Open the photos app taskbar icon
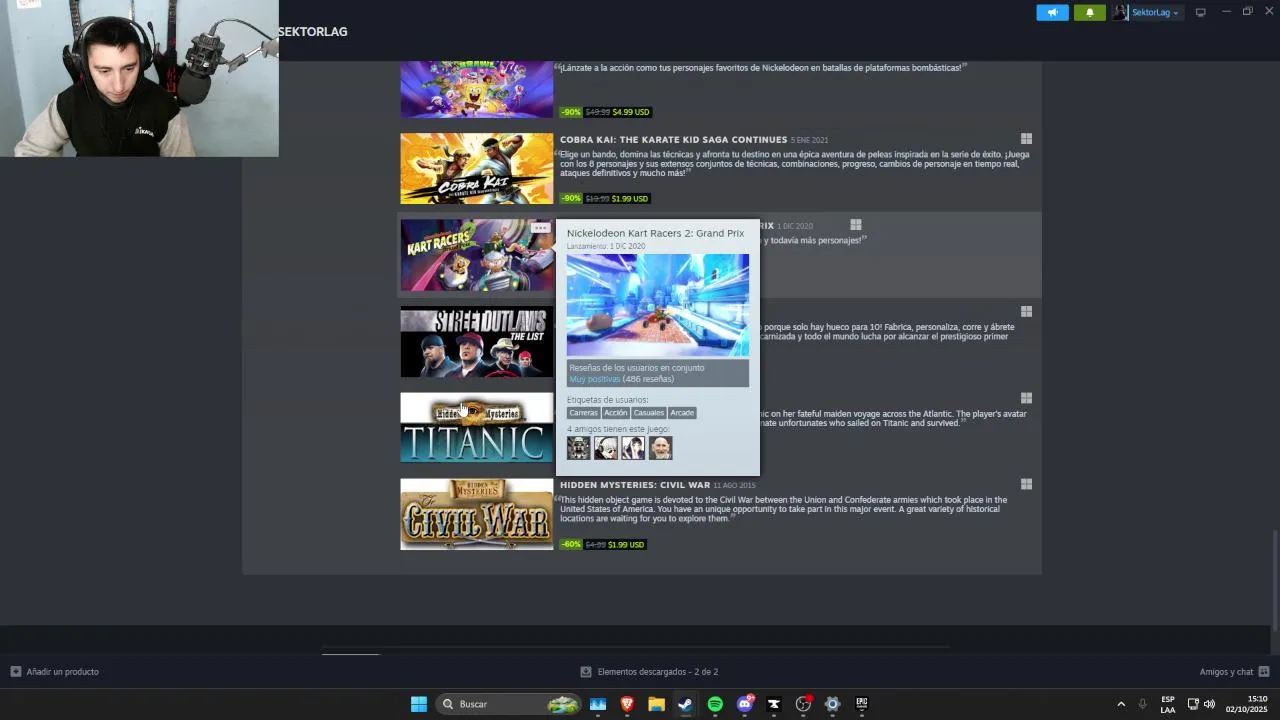 pyautogui.click(x=598, y=704)
